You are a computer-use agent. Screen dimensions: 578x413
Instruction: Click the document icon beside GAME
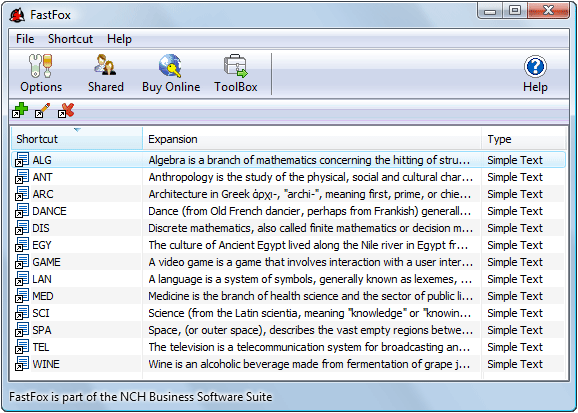22,262
